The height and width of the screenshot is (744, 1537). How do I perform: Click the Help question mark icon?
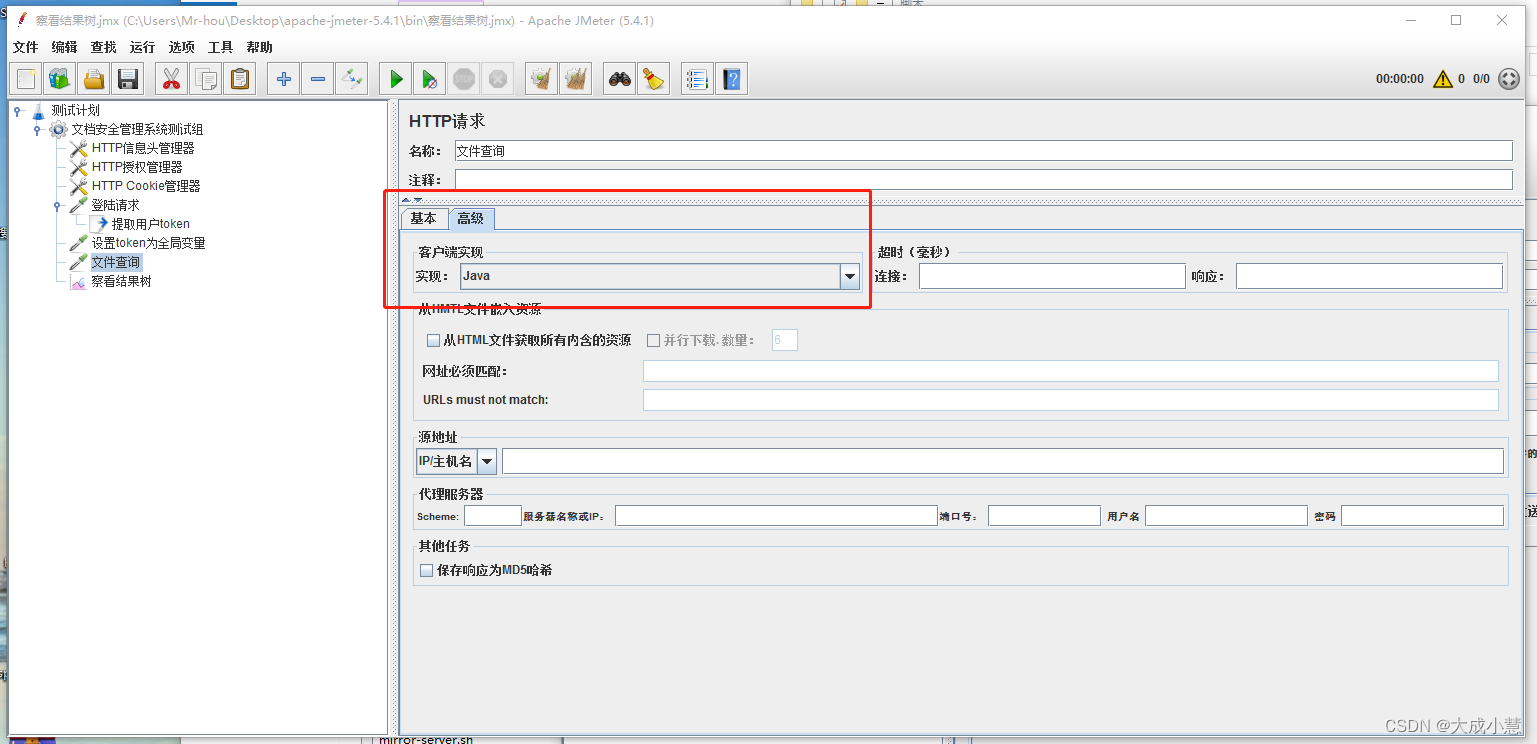click(x=732, y=78)
